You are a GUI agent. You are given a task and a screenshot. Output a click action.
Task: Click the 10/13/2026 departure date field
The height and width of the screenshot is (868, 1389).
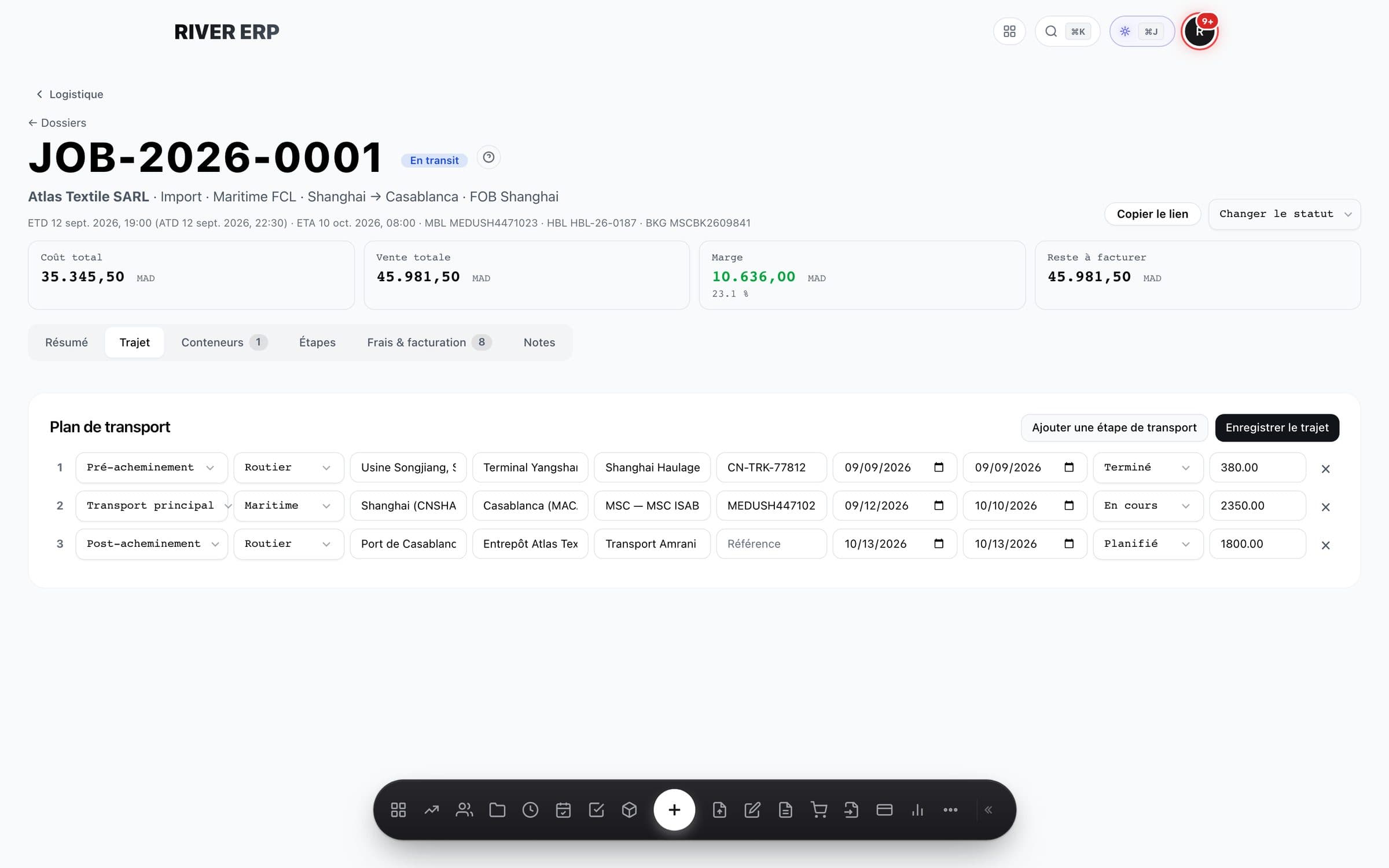point(895,544)
